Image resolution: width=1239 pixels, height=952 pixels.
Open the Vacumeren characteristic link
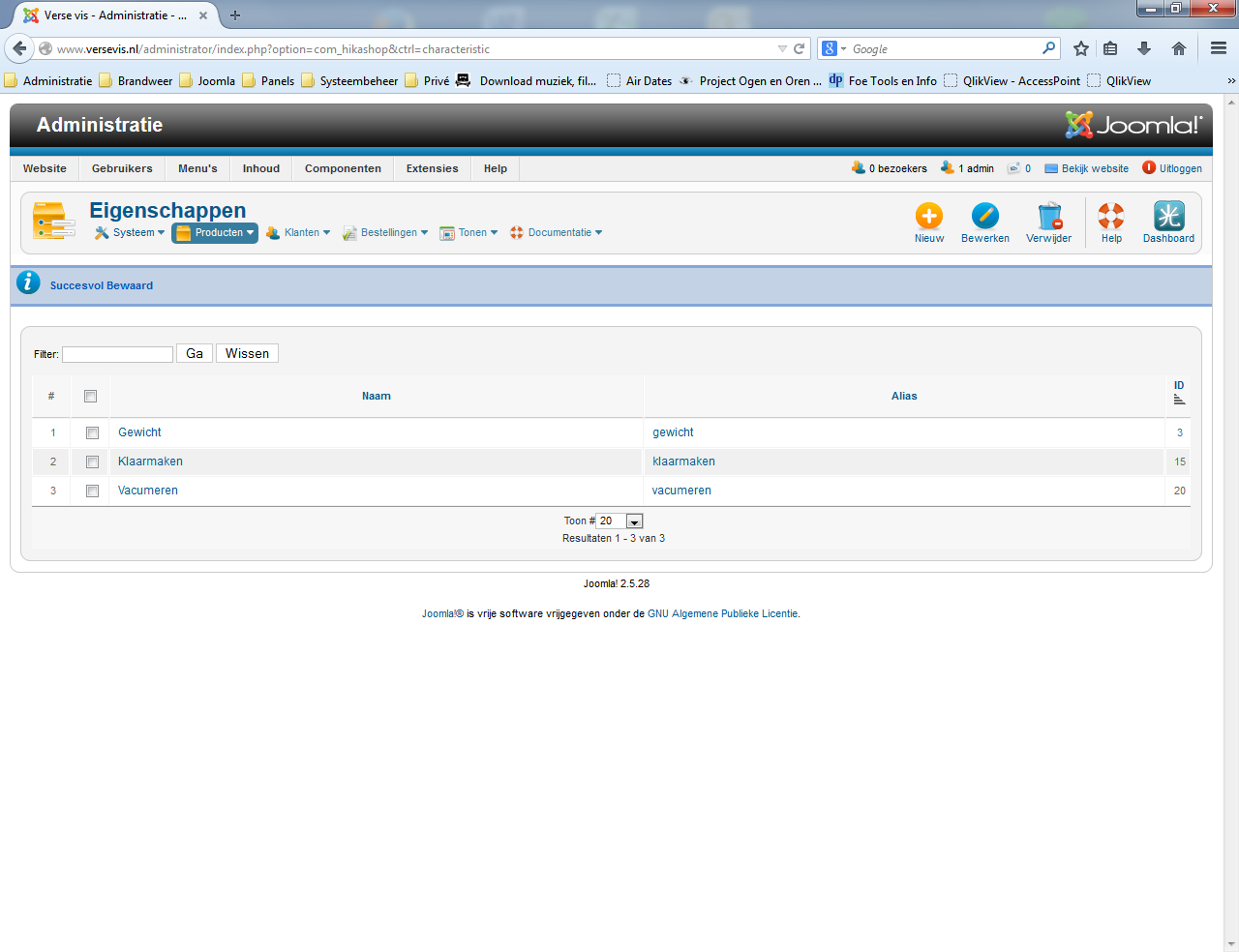[x=148, y=491]
